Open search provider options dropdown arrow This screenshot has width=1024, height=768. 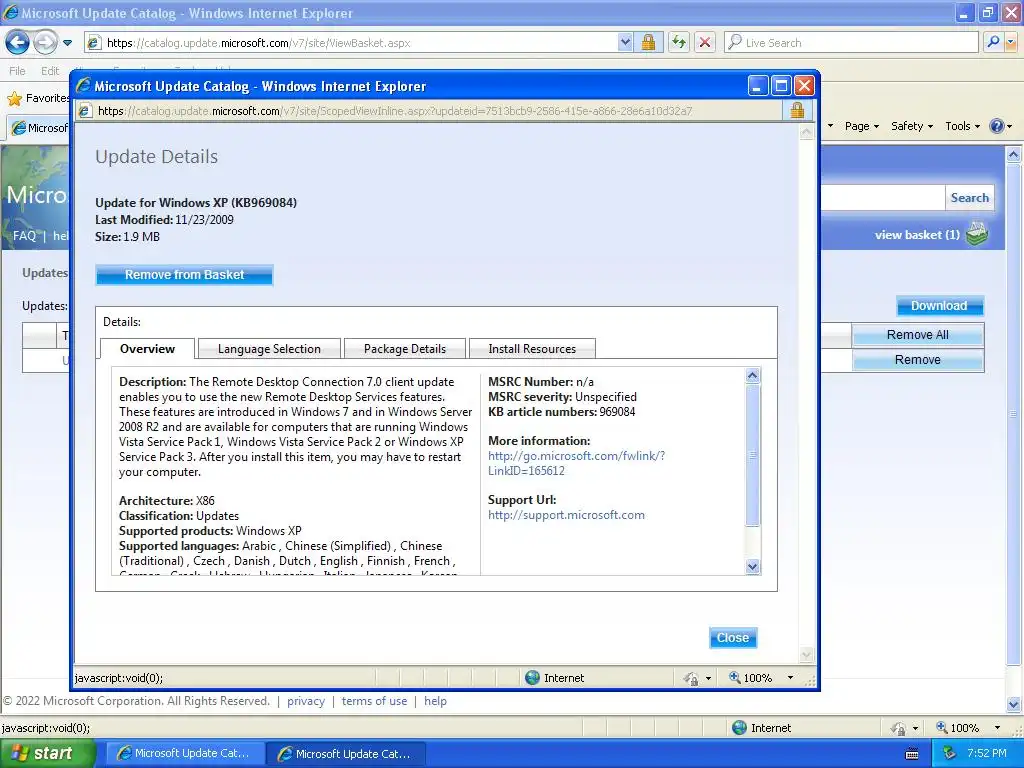(1012, 43)
